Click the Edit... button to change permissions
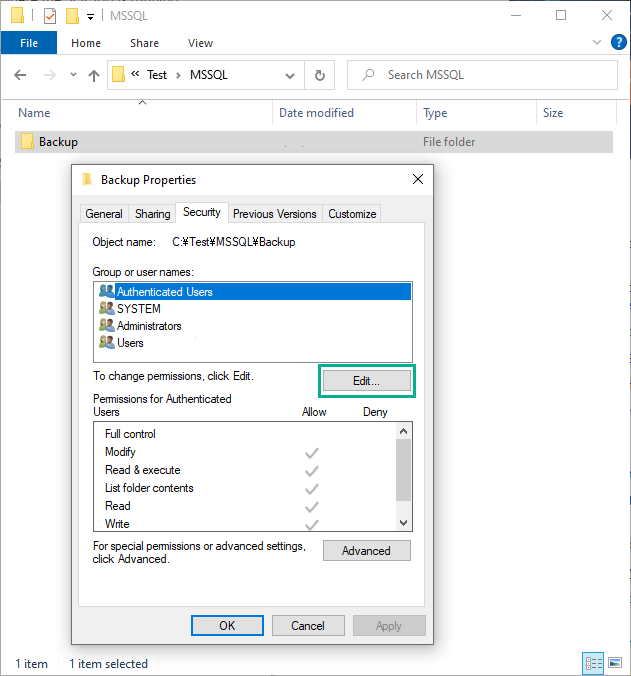Screen dimensions: 631x676 click(366, 381)
